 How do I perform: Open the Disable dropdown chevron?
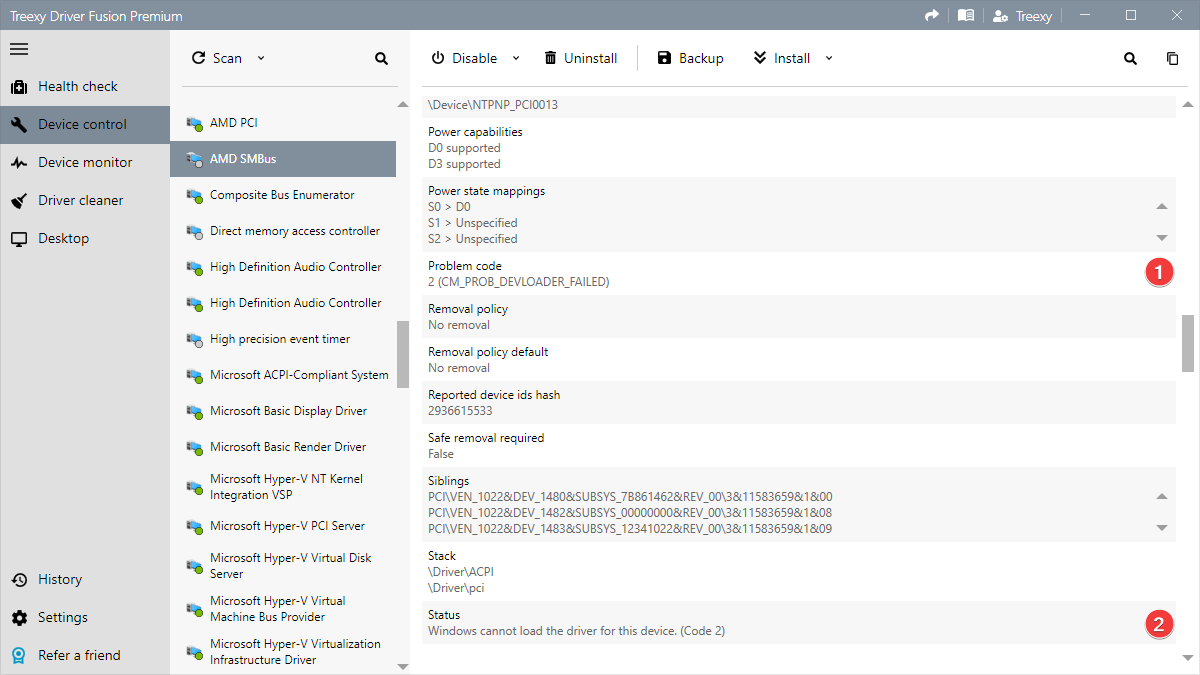point(516,58)
